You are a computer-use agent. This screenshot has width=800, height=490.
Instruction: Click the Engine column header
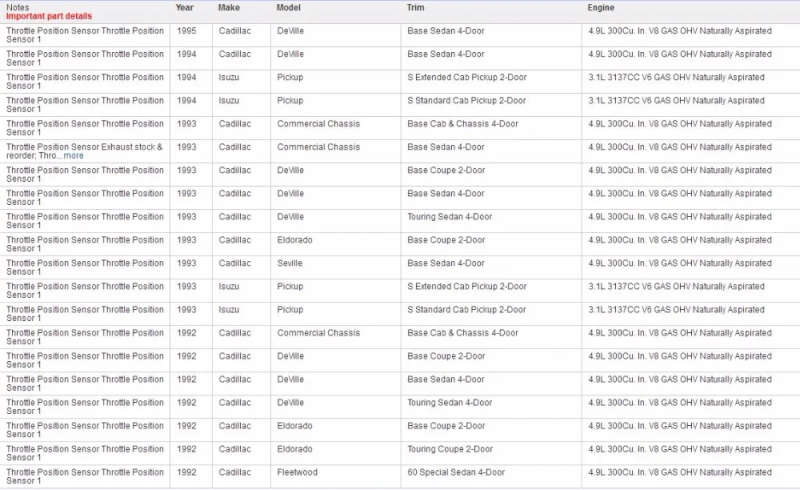(601, 8)
